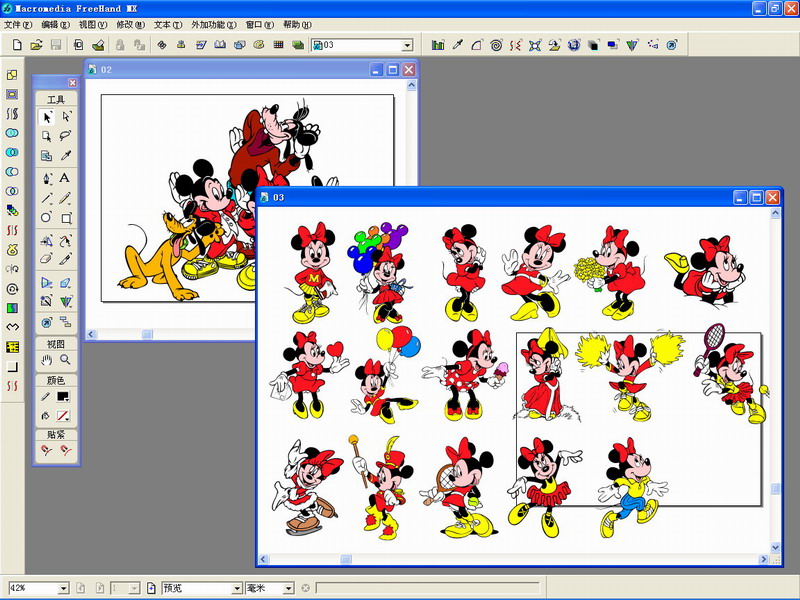Click the Arc tool in Xtra toolbar
The height and width of the screenshot is (600, 800).
pos(477,45)
